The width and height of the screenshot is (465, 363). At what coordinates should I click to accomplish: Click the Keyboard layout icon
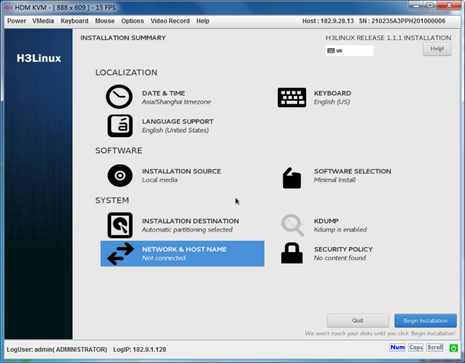click(x=292, y=97)
